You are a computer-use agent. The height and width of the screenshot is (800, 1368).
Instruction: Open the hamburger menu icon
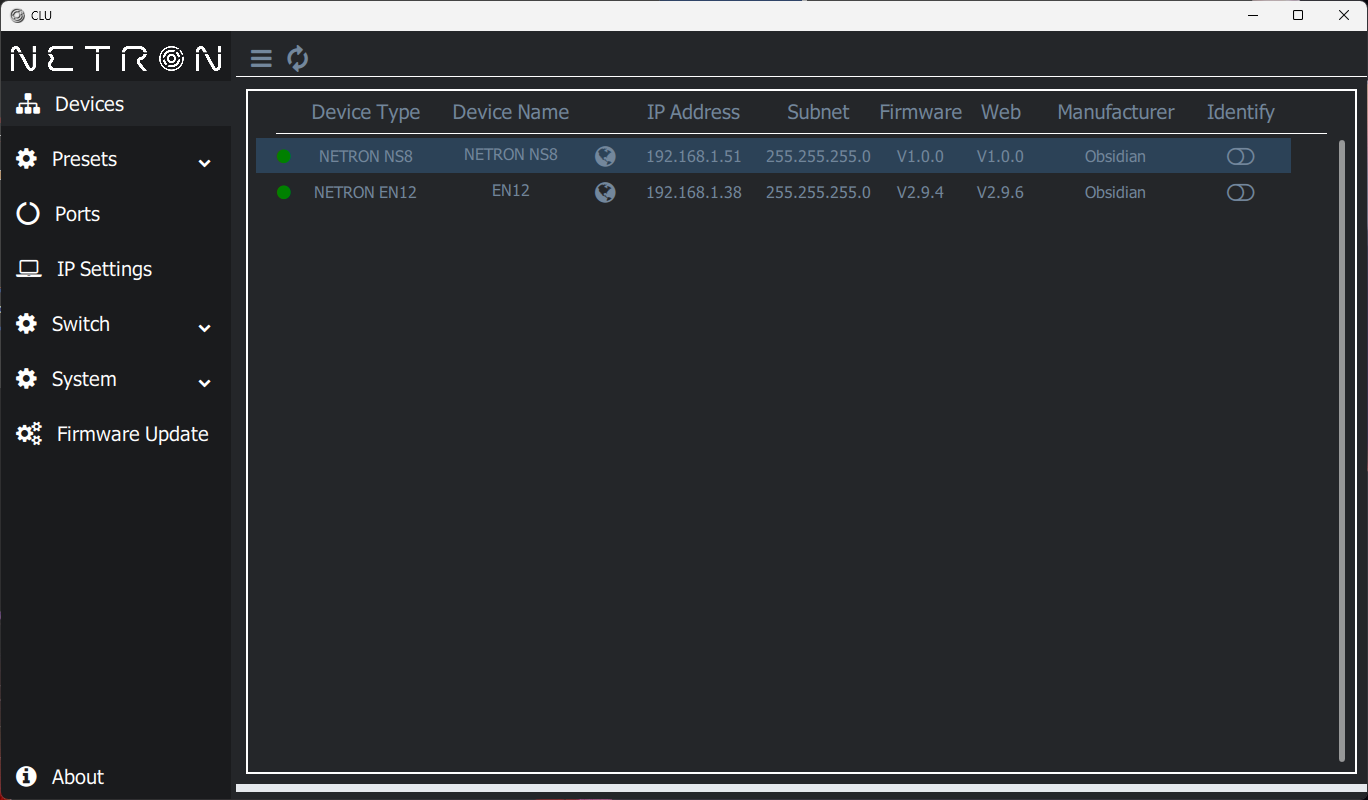coord(261,59)
